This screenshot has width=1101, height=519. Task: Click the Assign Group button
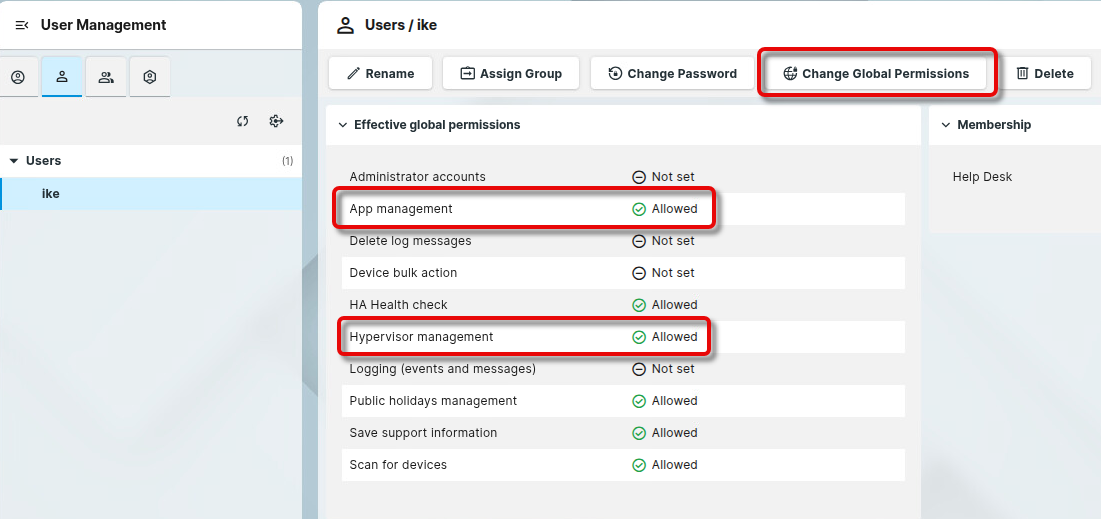(511, 73)
